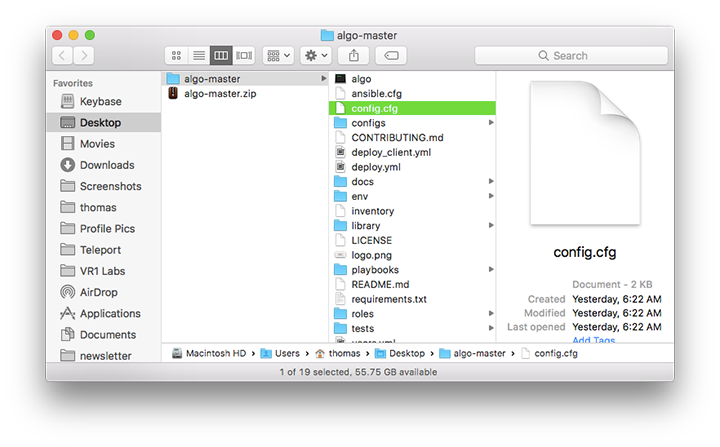The height and width of the screenshot is (447, 720).
Task: Open Profile Pics in sidebar
Action: point(104,228)
